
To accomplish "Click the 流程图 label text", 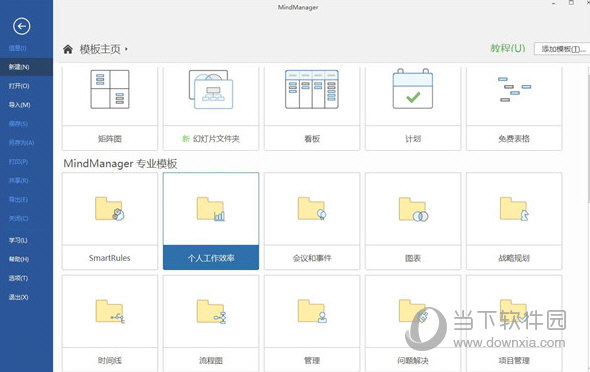I will (211, 361).
